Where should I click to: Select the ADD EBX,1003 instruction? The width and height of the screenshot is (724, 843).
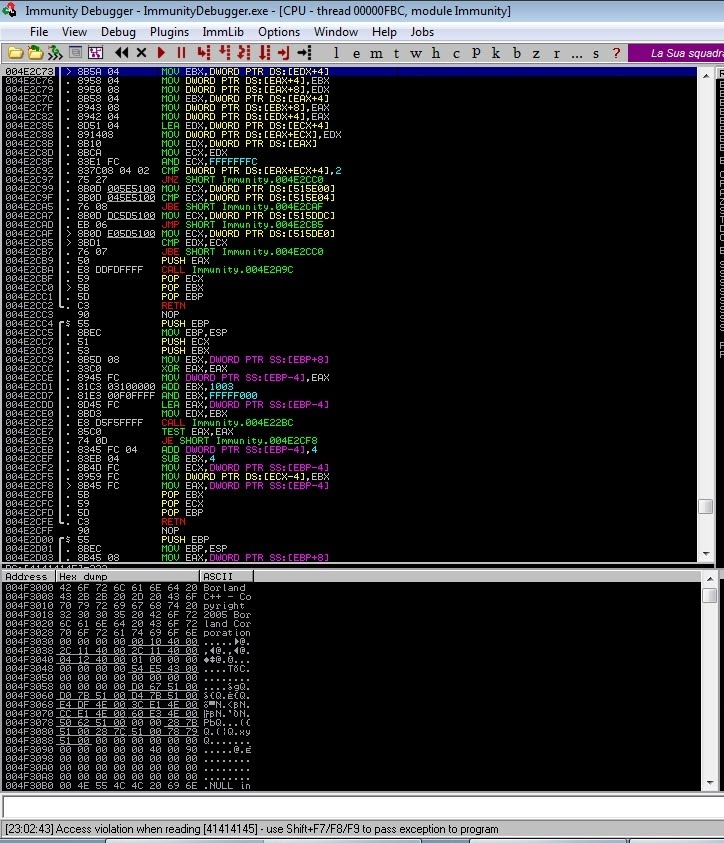tap(349, 387)
